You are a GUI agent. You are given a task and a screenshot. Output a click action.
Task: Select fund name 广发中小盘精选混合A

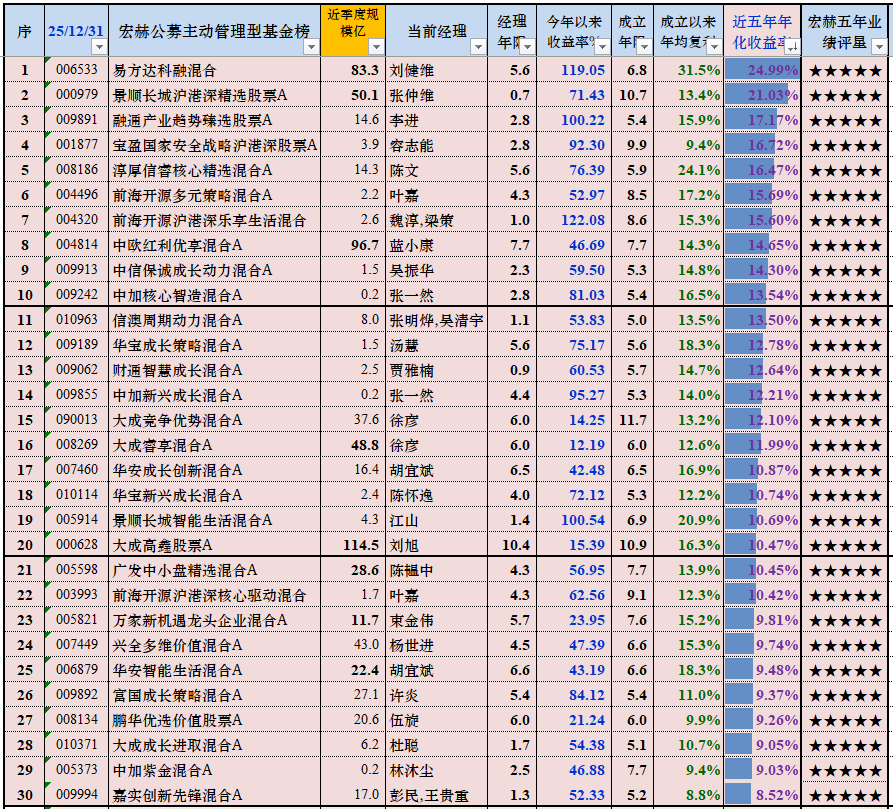tap(185, 572)
